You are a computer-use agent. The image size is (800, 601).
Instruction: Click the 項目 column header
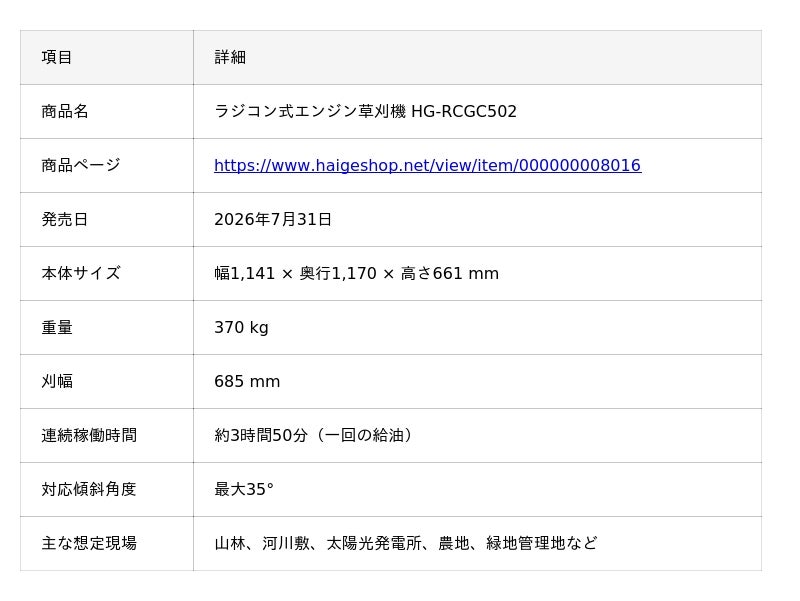pos(57,57)
